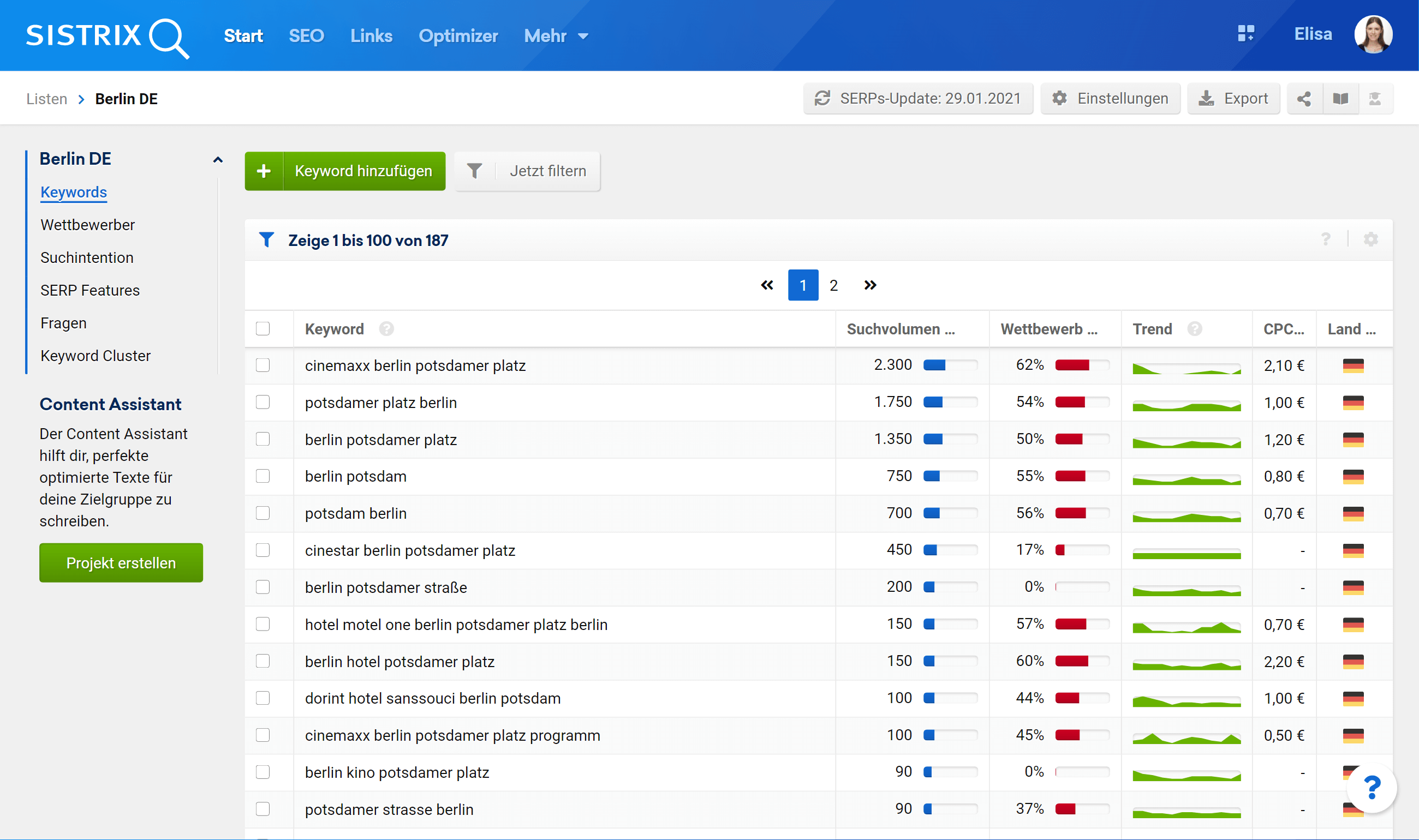Toggle the select-all checkbox in table header
The height and width of the screenshot is (840, 1419).
pos(263,329)
